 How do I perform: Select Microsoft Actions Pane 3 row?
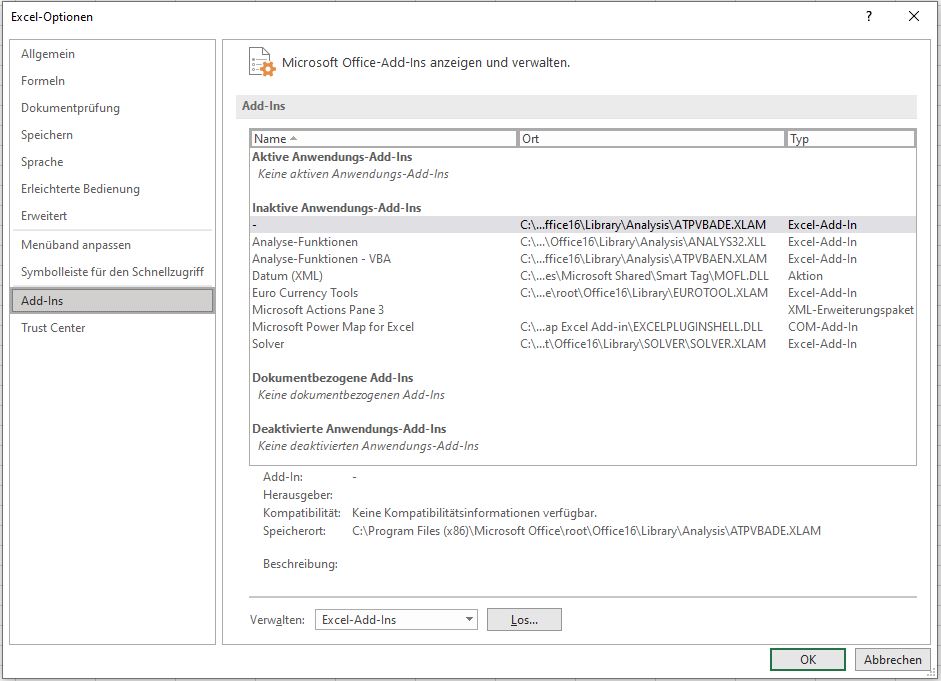583,310
